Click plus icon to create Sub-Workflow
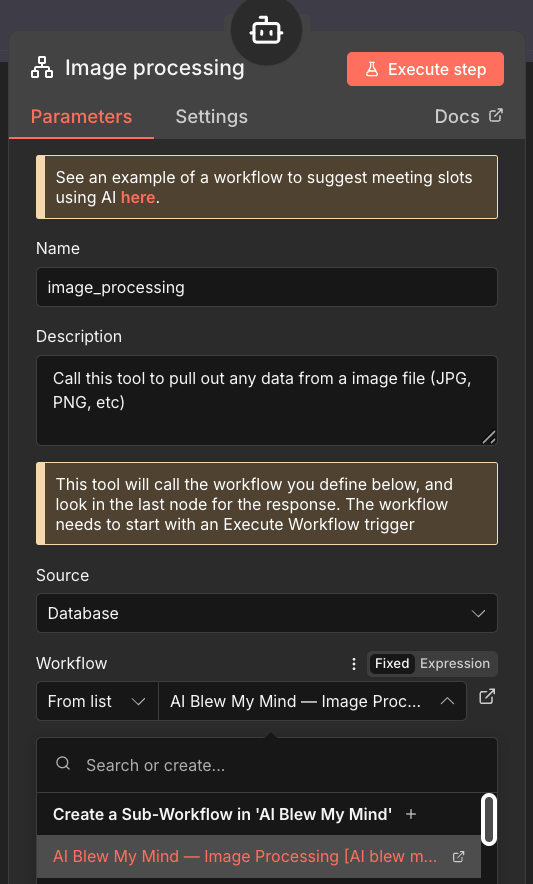Image resolution: width=533 pixels, height=884 pixels. 411,814
